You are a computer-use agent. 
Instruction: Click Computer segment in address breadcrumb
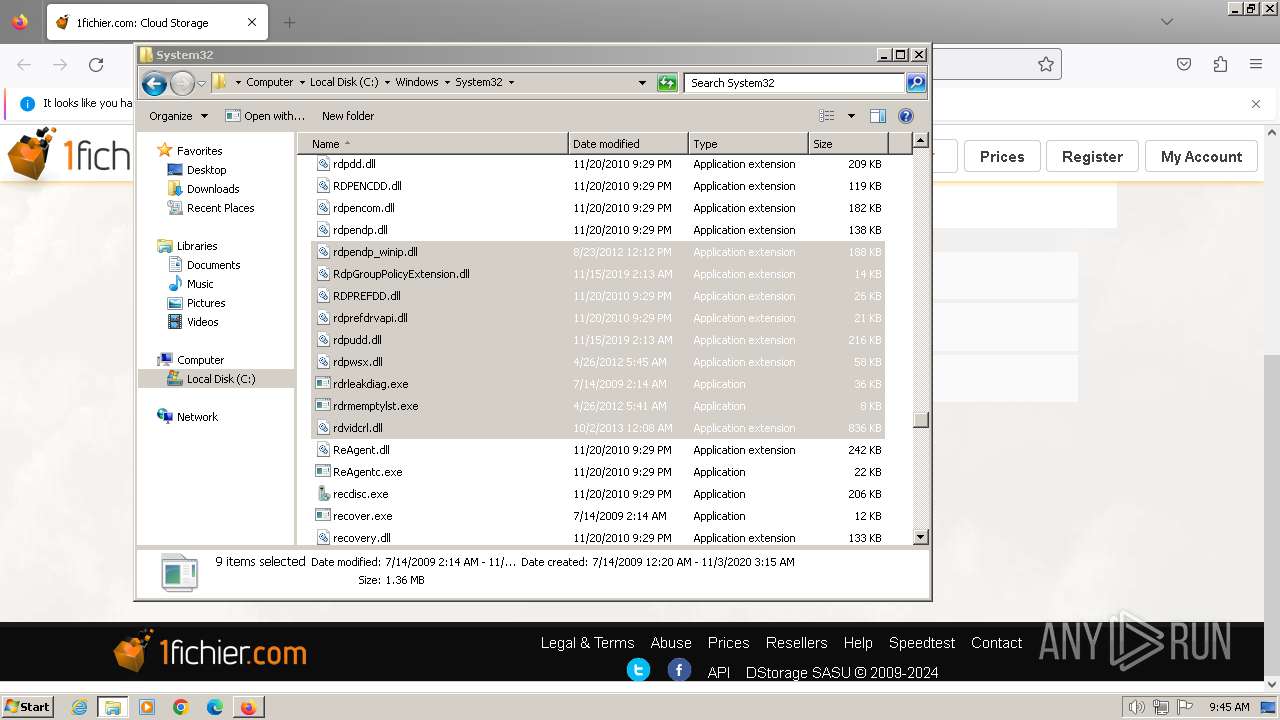pos(270,83)
